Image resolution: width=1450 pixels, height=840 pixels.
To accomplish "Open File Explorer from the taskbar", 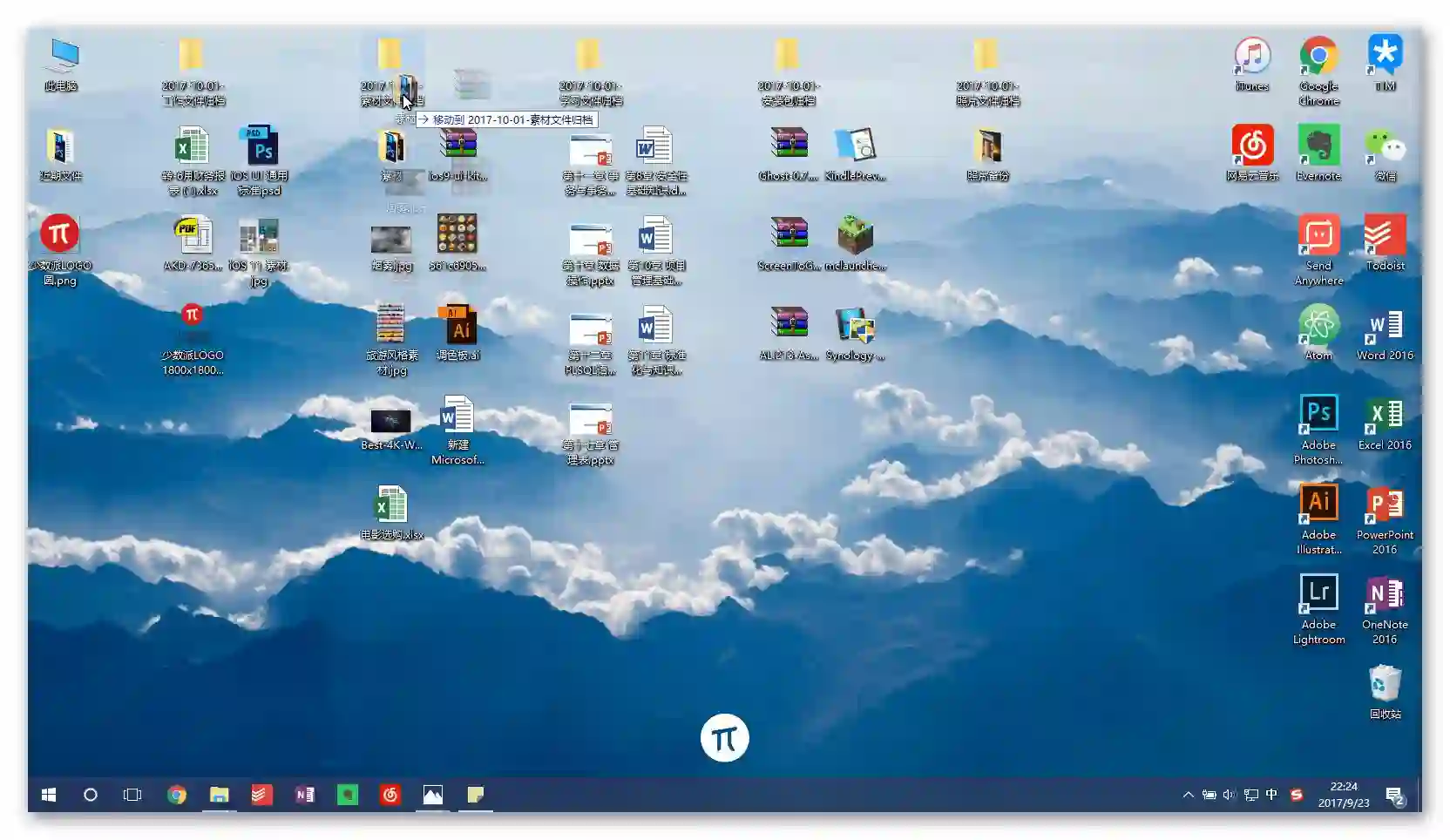I will click(219, 795).
